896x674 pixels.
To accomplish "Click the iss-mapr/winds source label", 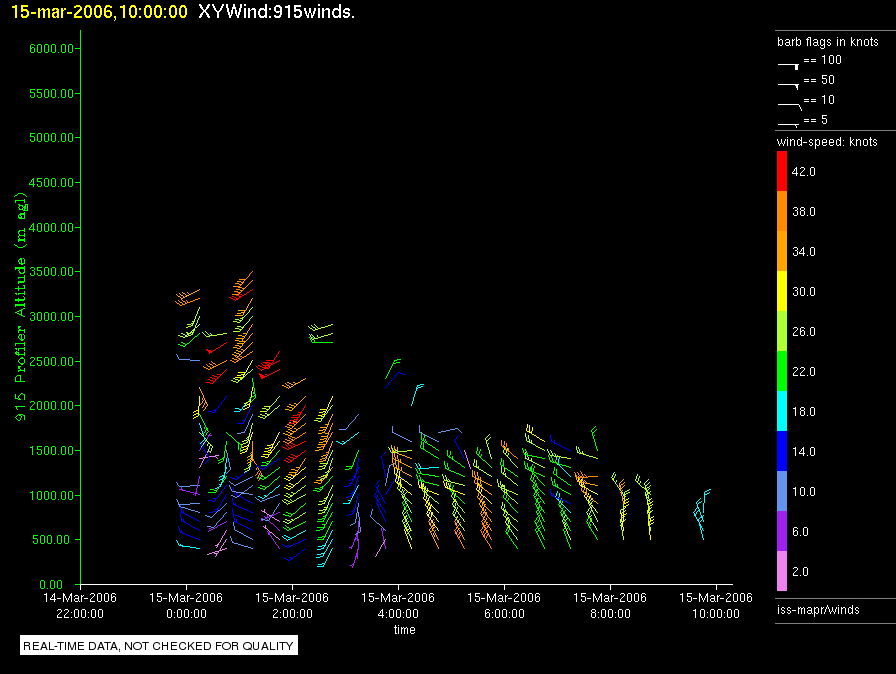I will click(818, 609).
